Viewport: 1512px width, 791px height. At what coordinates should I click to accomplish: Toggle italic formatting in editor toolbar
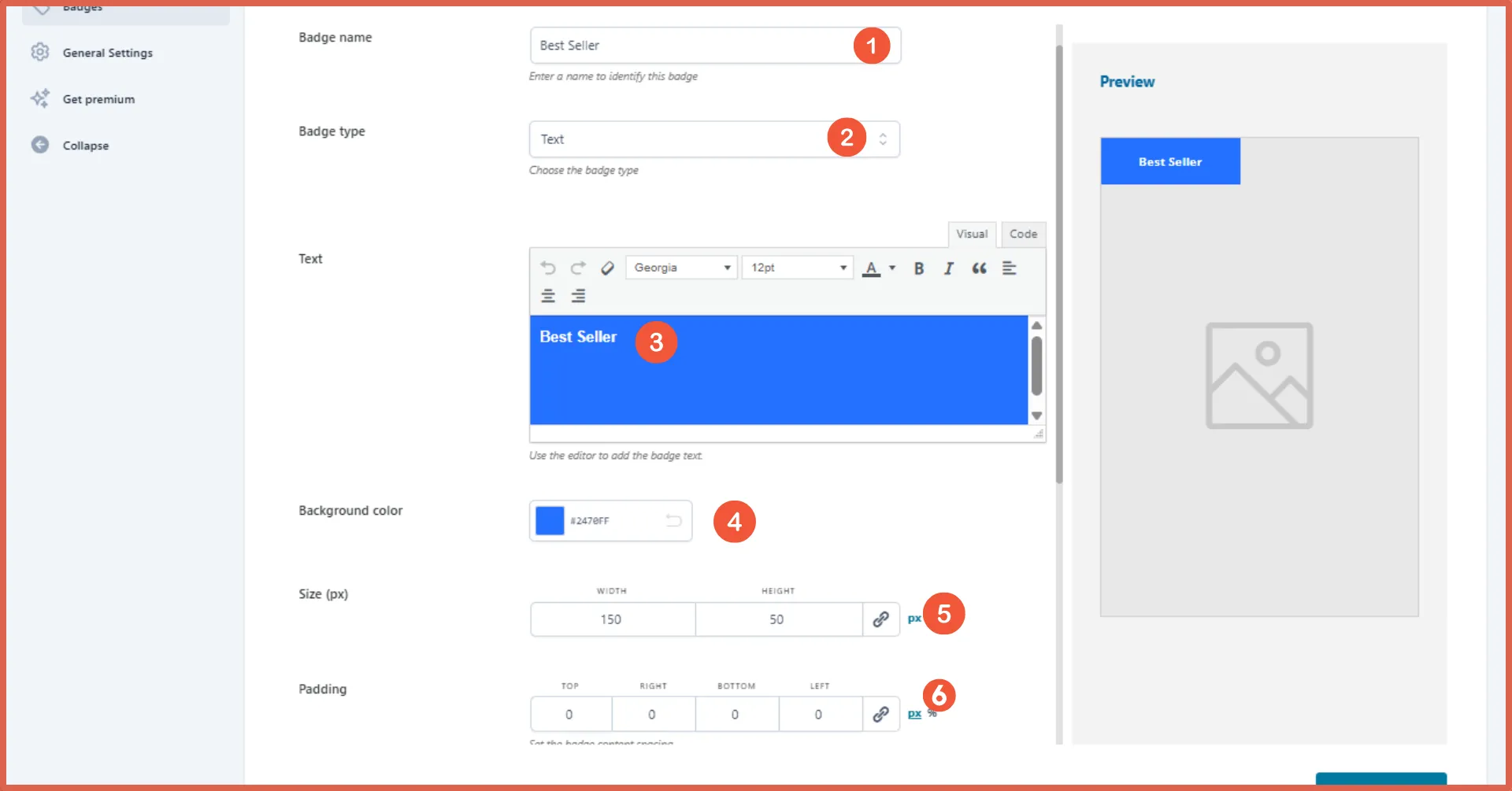[x=948, y=268]
